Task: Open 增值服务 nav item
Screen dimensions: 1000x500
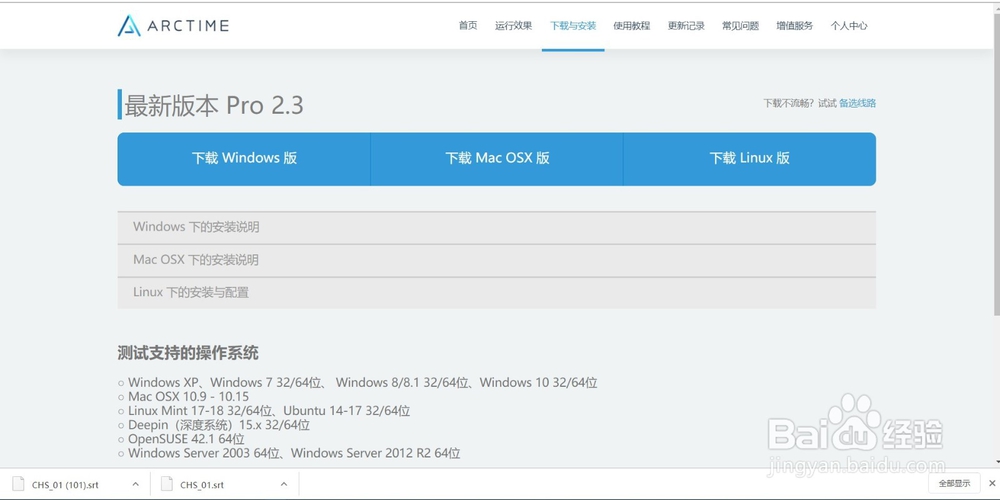Action: pos(795,26)
